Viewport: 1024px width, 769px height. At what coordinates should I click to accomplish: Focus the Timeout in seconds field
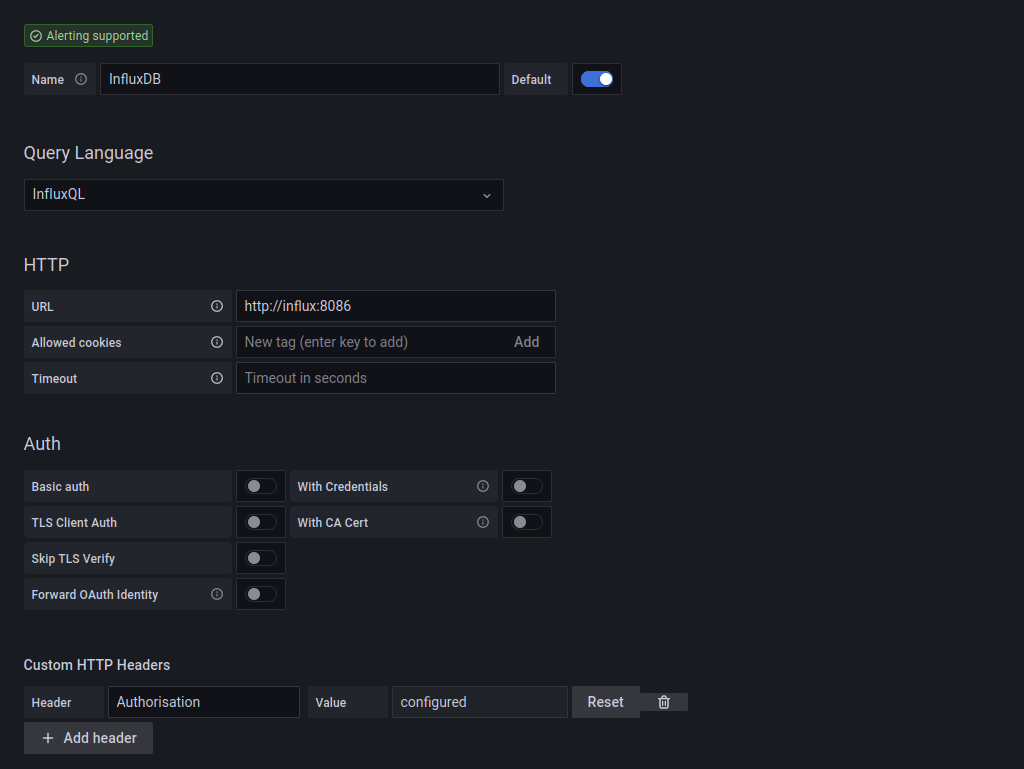(396, 378)
